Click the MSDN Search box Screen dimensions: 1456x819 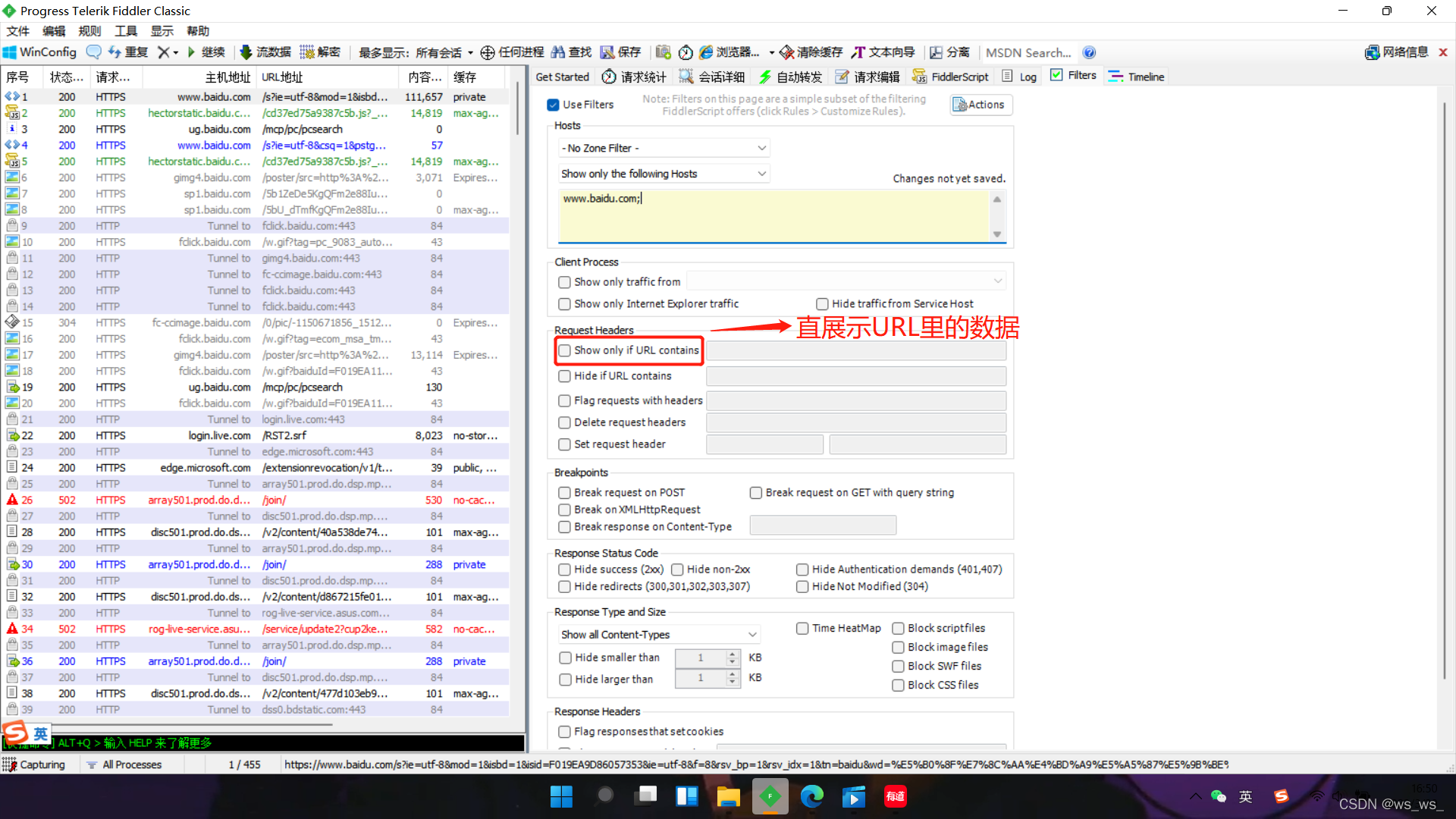(x=1028, y=52)
